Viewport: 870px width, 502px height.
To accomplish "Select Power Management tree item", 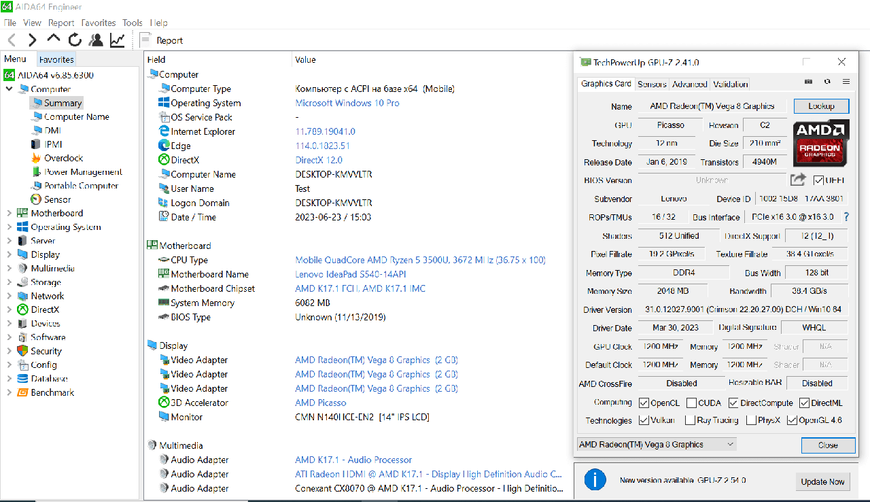I will click(83, 172).
